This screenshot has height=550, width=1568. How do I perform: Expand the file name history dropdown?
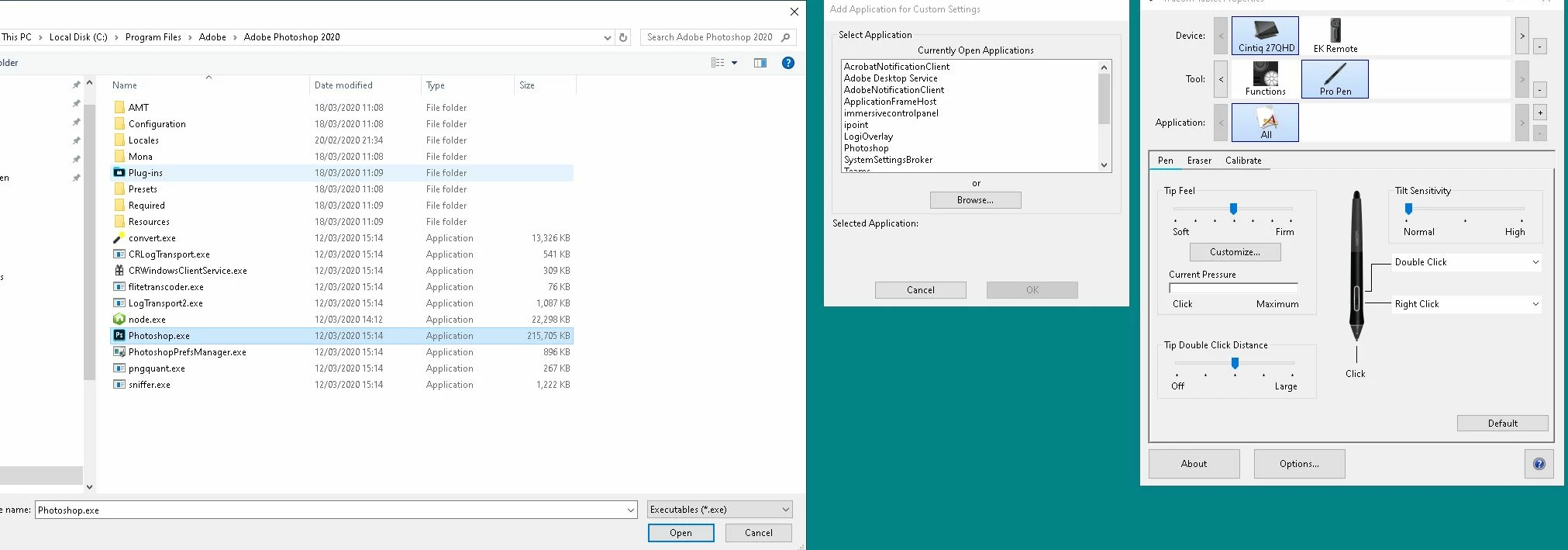[631, 510]
